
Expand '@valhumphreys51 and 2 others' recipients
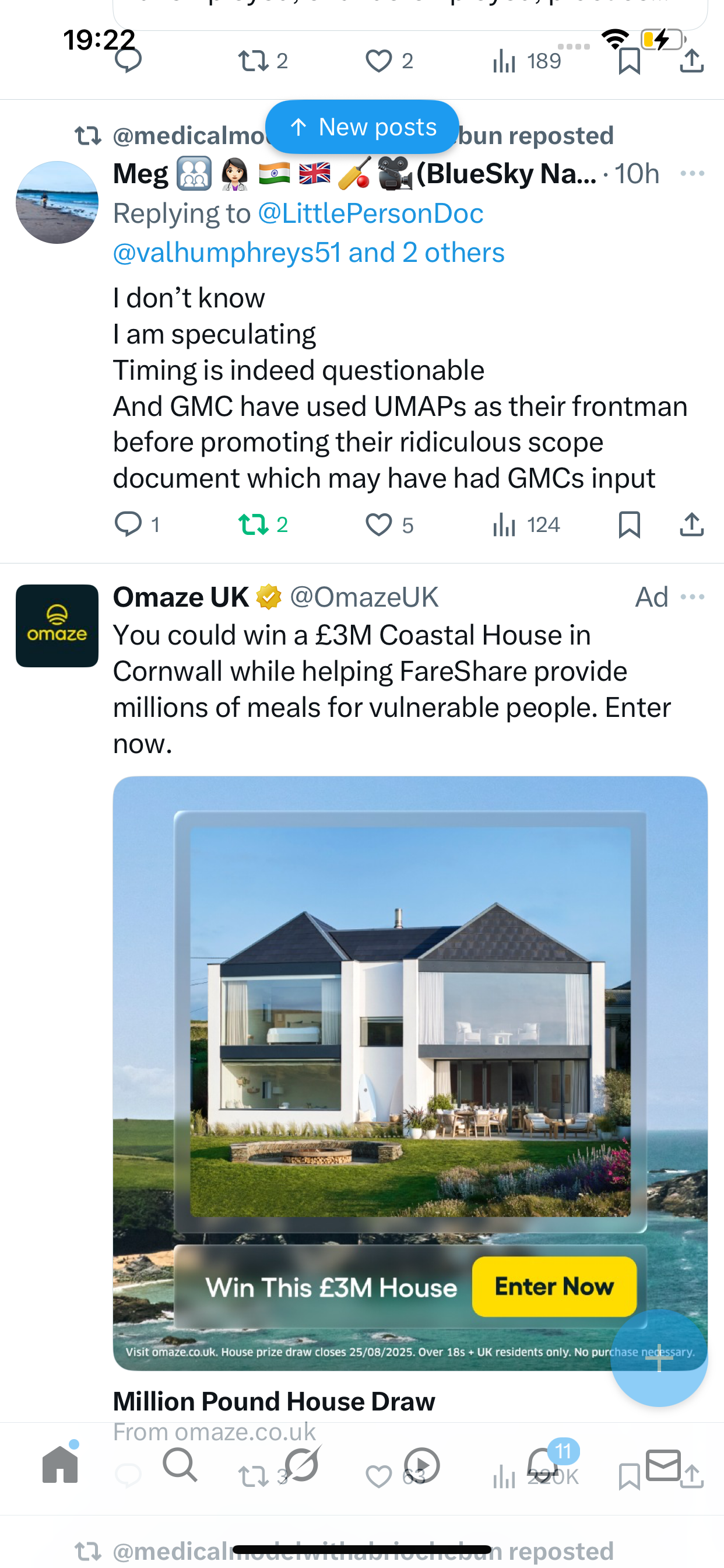[308, 253]
